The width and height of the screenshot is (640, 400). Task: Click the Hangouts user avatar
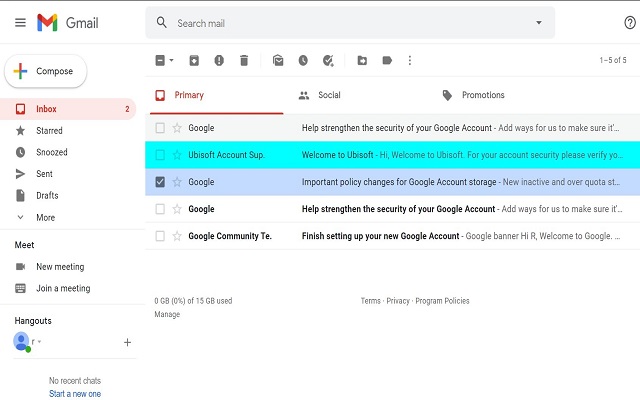21,341
